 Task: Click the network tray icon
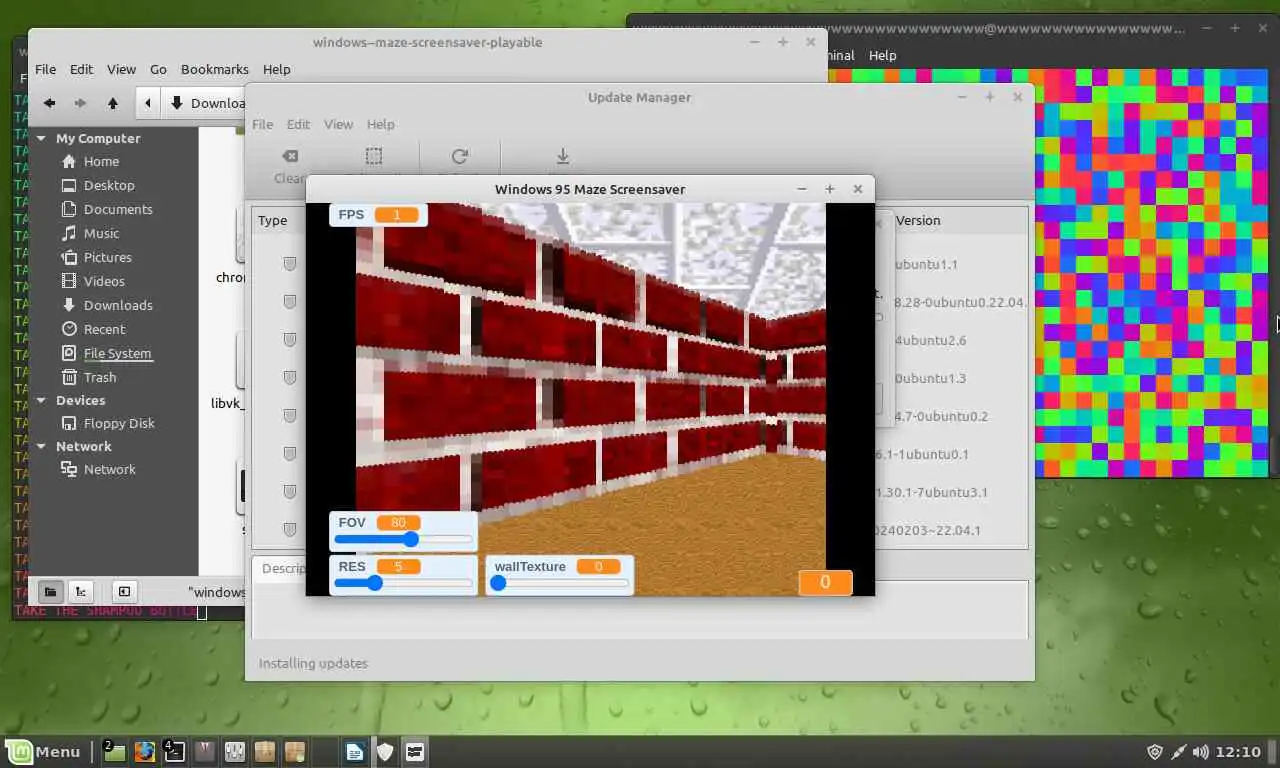point(1178,751)
